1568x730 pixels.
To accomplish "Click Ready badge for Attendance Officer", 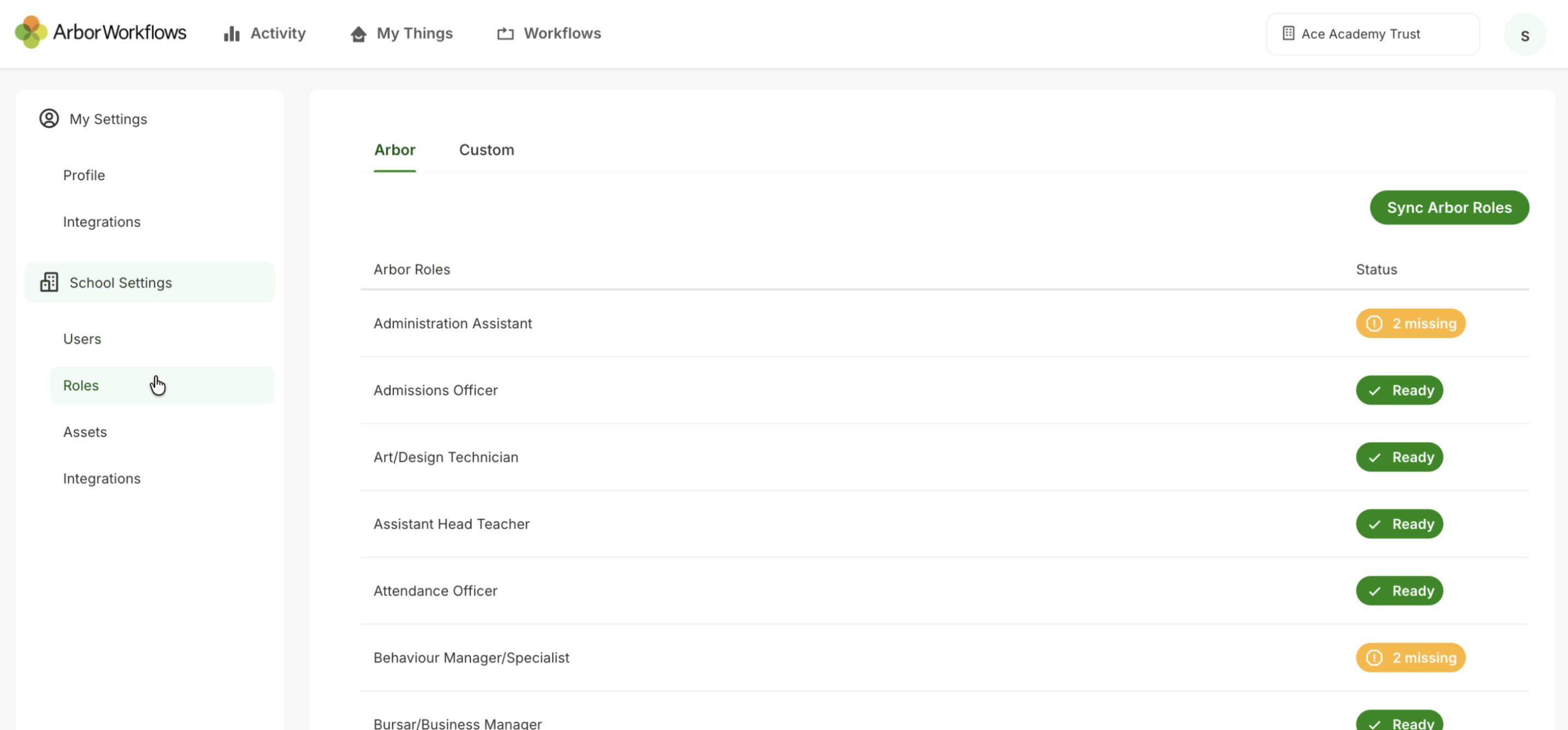I will tap(1399, 591).
